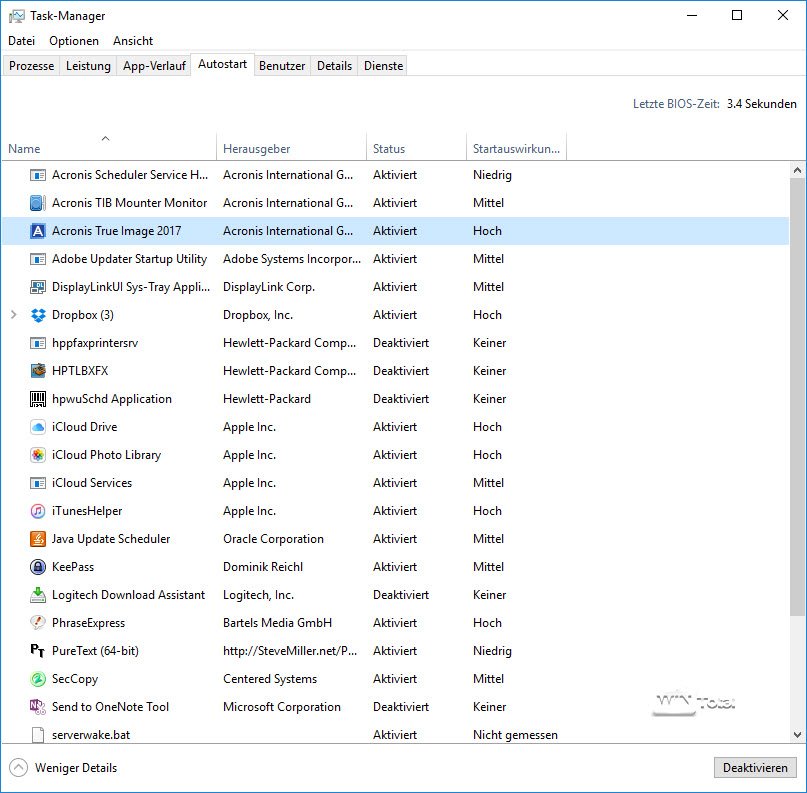Select the serverwake.bat entry
This screenshot has height=793, width=807.
click(91, 735)
